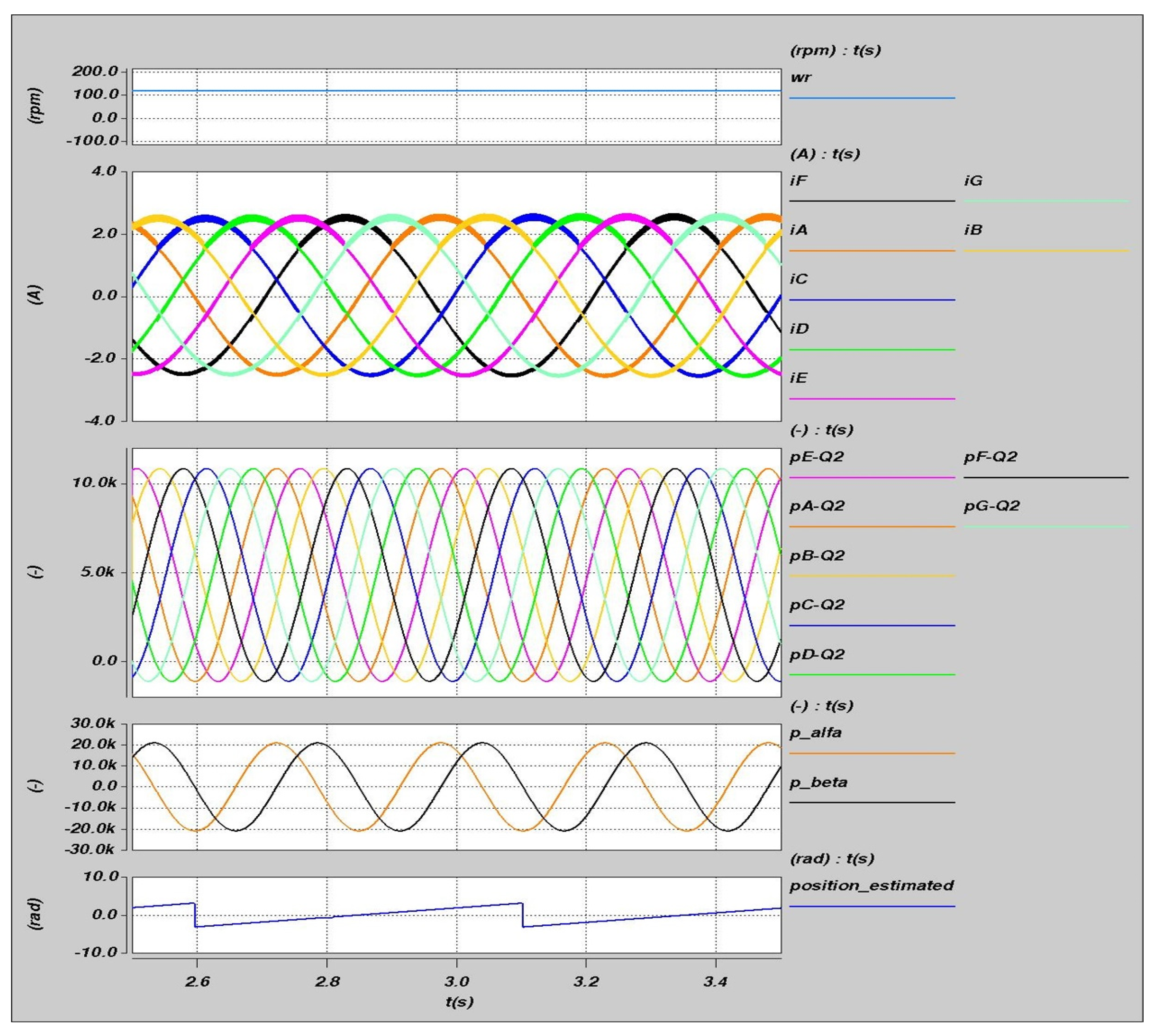The image size is (1154, 1036).
Task: Click the 10.0k tick on Q2 plot axis
Action: (x=94, y=483)
